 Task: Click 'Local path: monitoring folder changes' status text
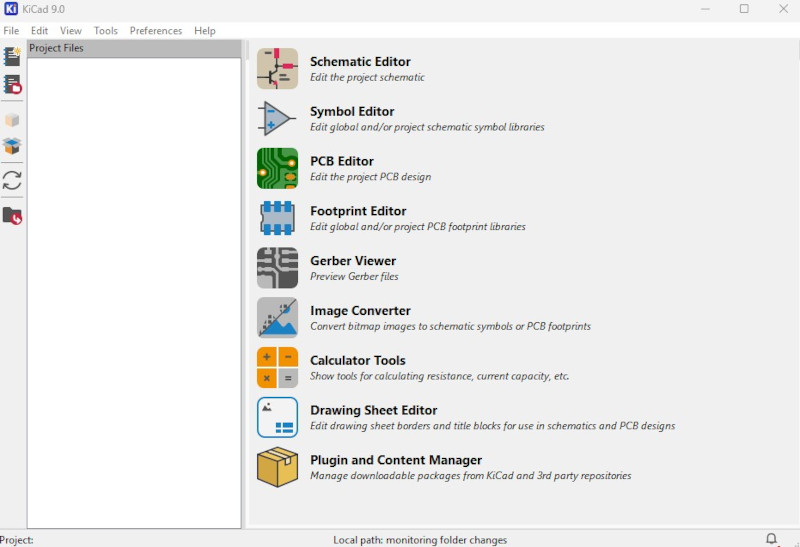click(420, 540)
